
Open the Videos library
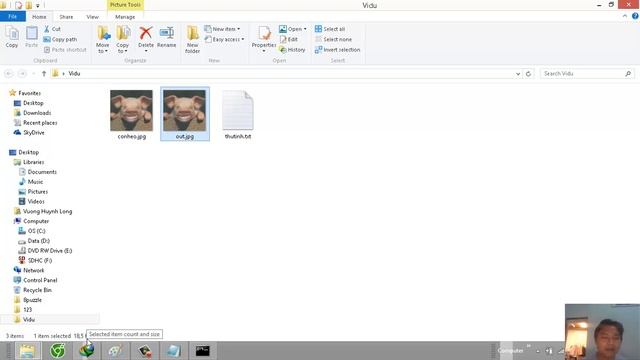tap(32, 201)
